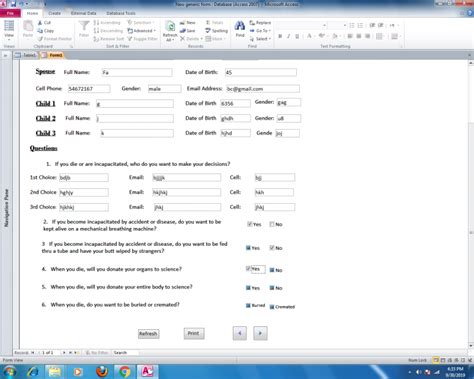Open the font name dropdown

click(324, 25)
